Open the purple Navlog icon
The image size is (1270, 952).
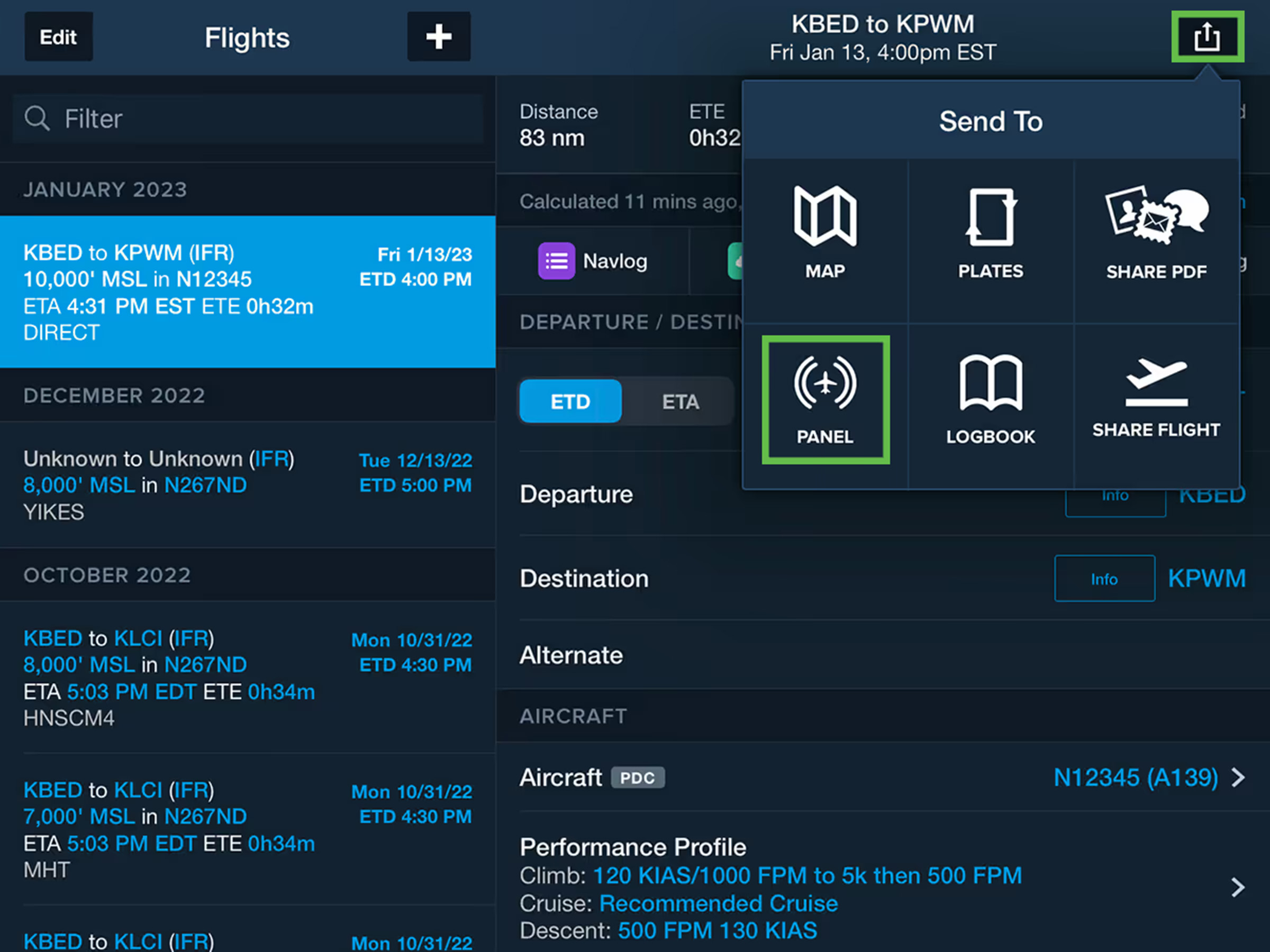[x=556, y=261]
